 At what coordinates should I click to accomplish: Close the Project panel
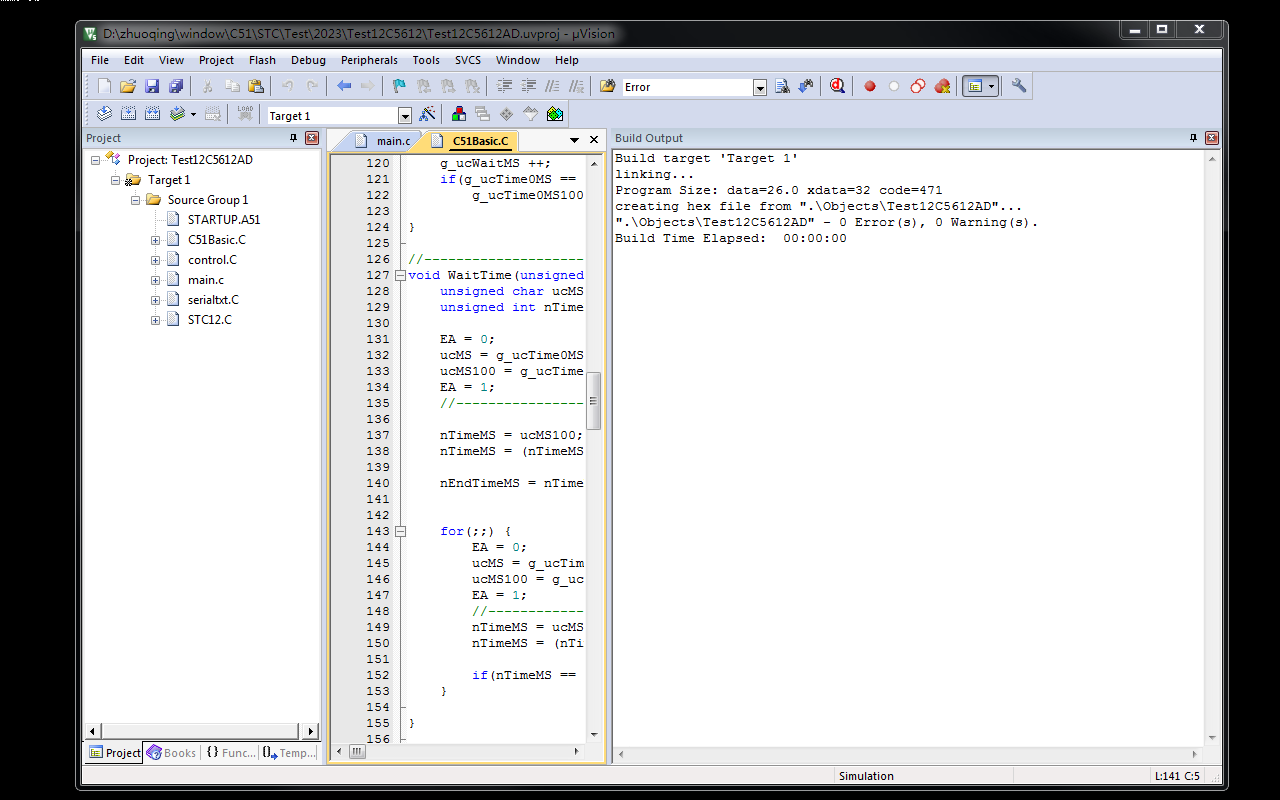(x=312, y=138)
